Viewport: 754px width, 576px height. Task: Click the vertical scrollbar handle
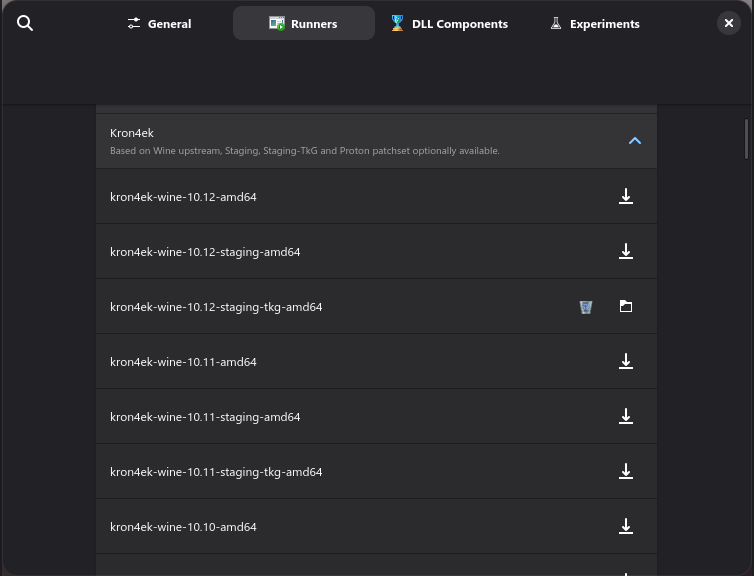[x=747, y=139]
